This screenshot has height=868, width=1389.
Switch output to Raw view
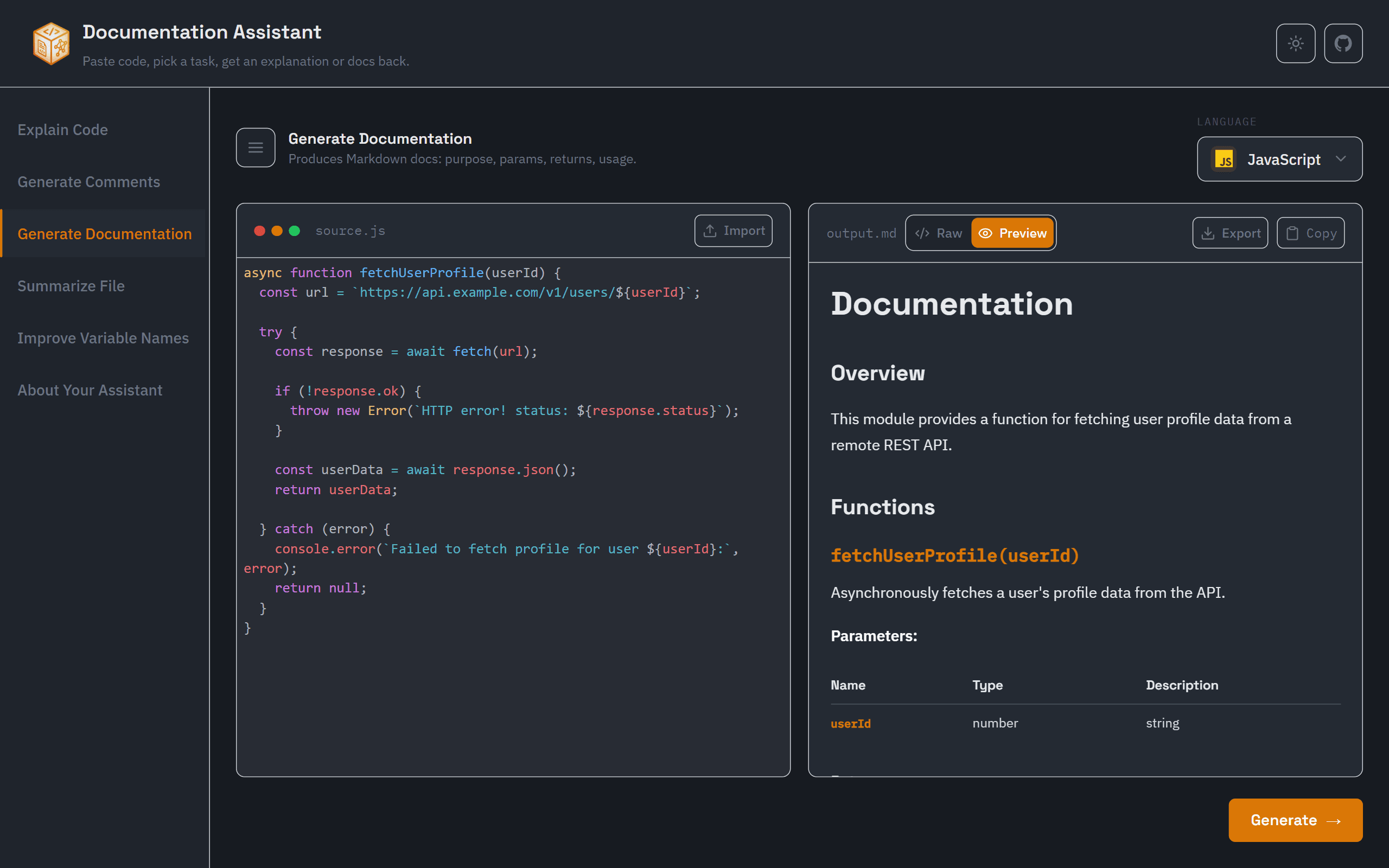[939, 233]
